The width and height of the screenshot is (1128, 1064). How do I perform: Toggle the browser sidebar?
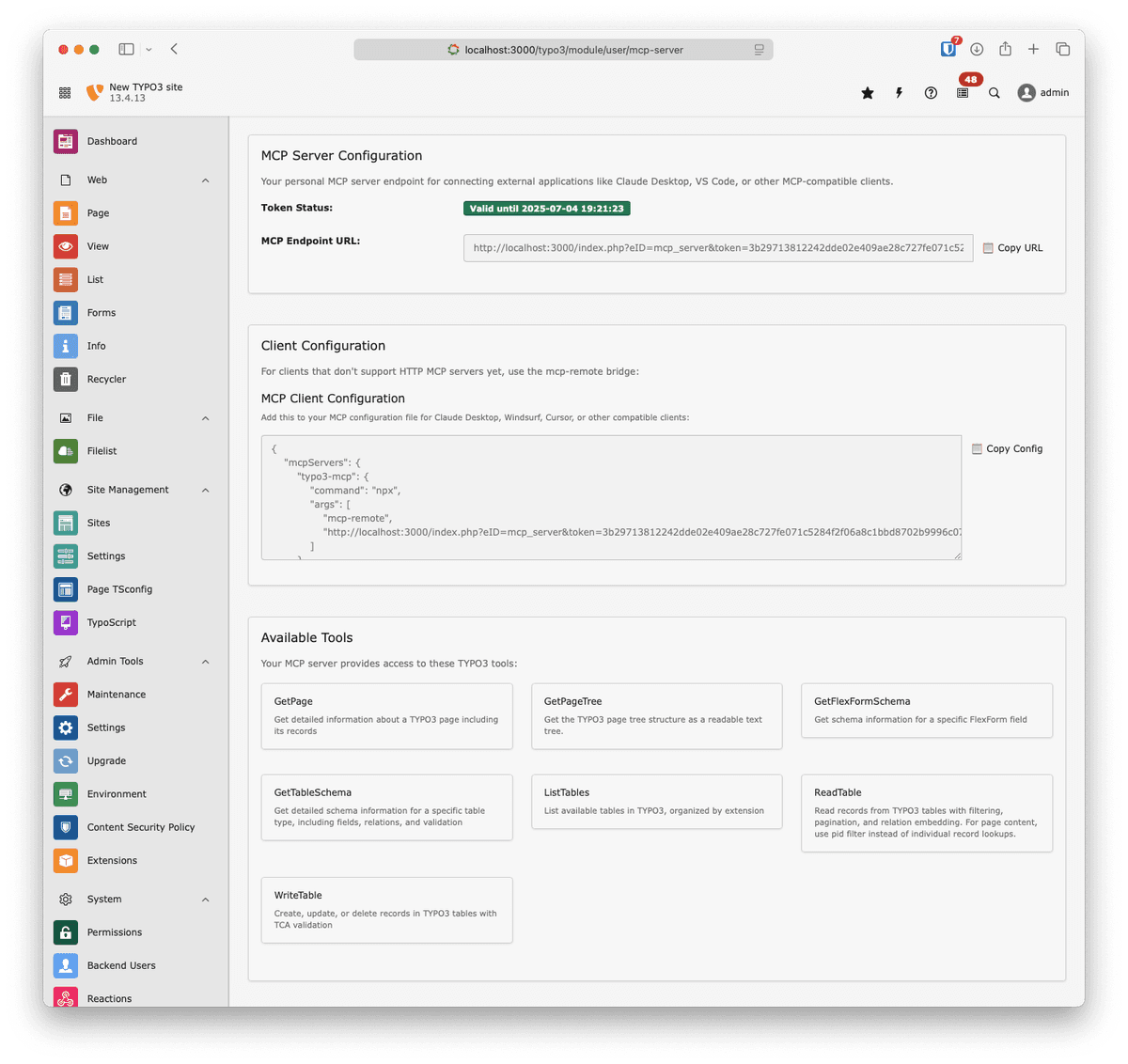point(126,49)
